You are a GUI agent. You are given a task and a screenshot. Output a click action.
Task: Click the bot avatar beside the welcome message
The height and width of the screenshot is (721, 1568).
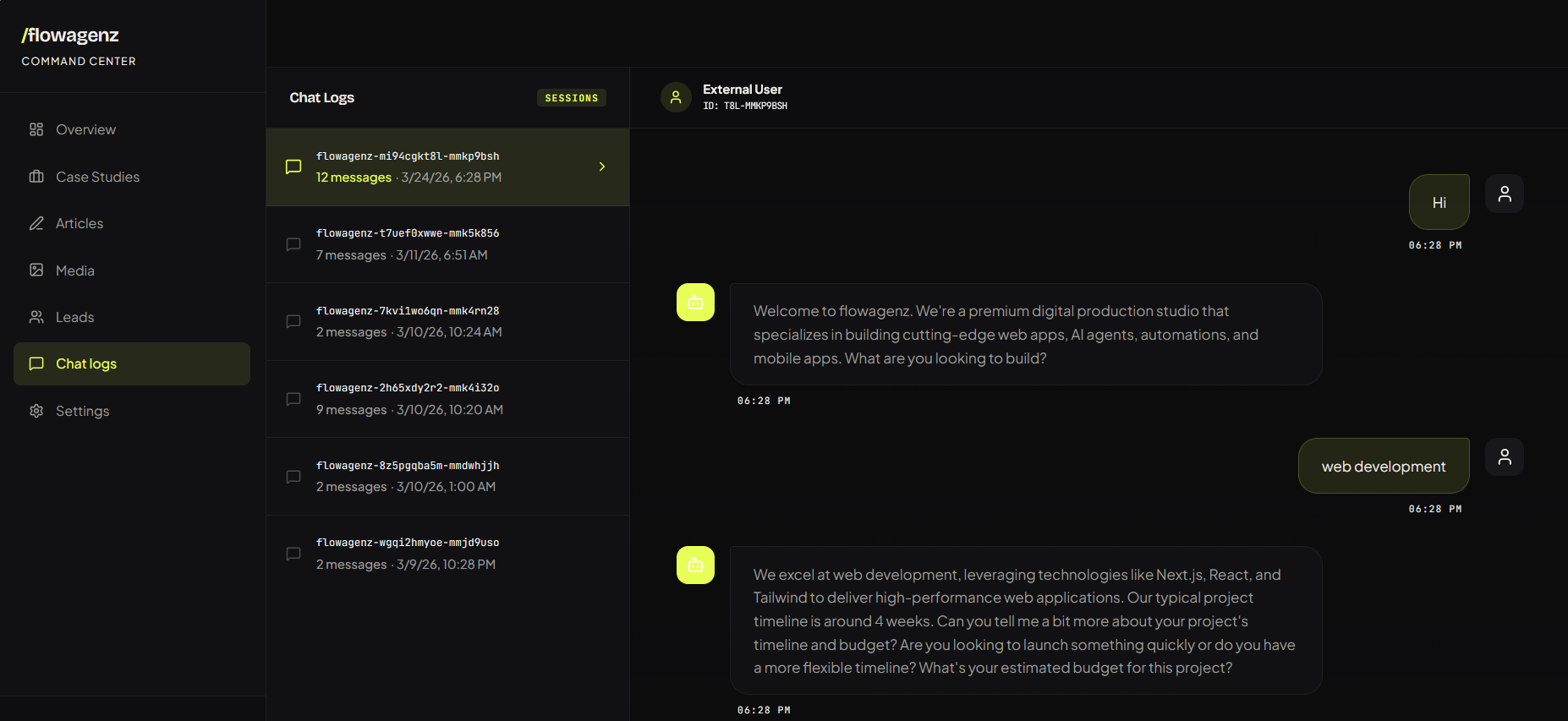click(695, 302)
